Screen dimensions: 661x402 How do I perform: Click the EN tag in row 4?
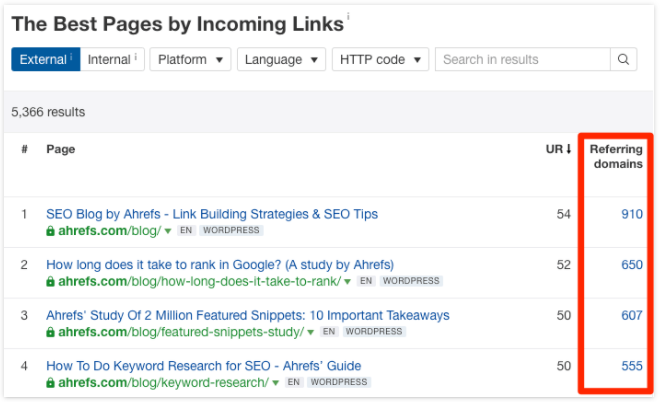294,382
